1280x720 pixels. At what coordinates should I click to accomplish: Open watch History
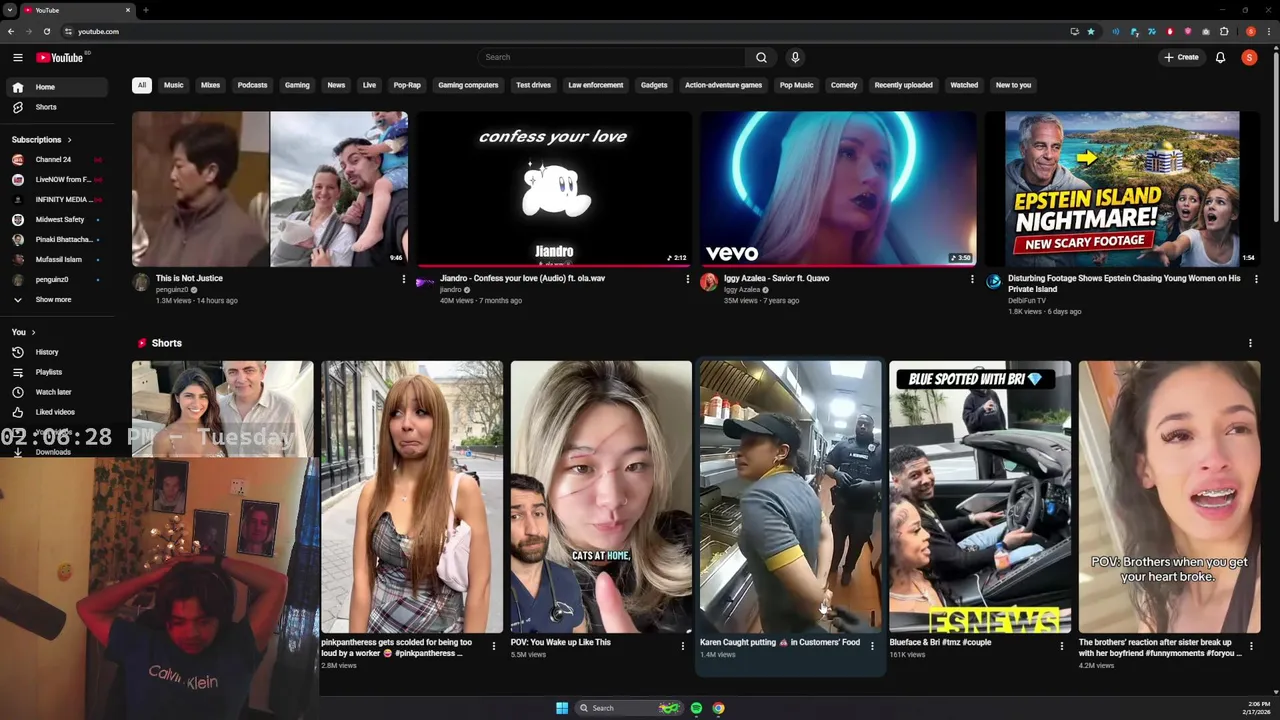(x=56, y=352)
